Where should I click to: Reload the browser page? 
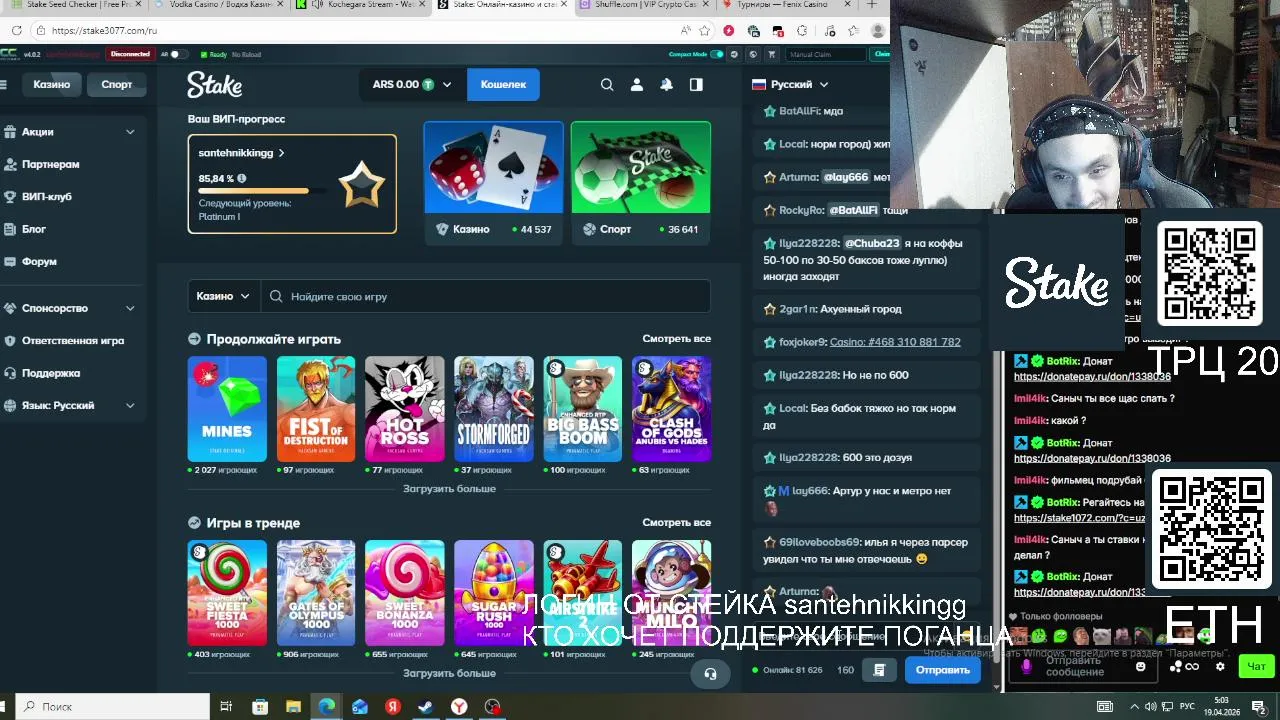pos(17,30)
